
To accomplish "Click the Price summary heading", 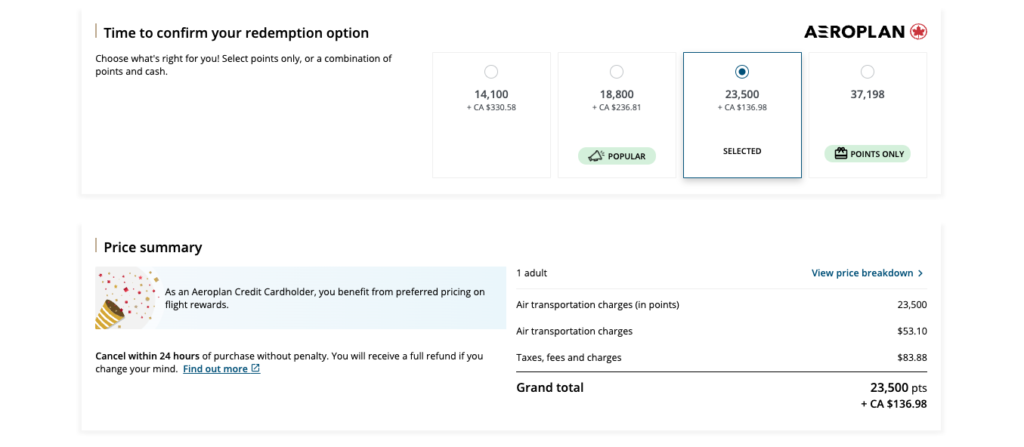I will [153, 247].
